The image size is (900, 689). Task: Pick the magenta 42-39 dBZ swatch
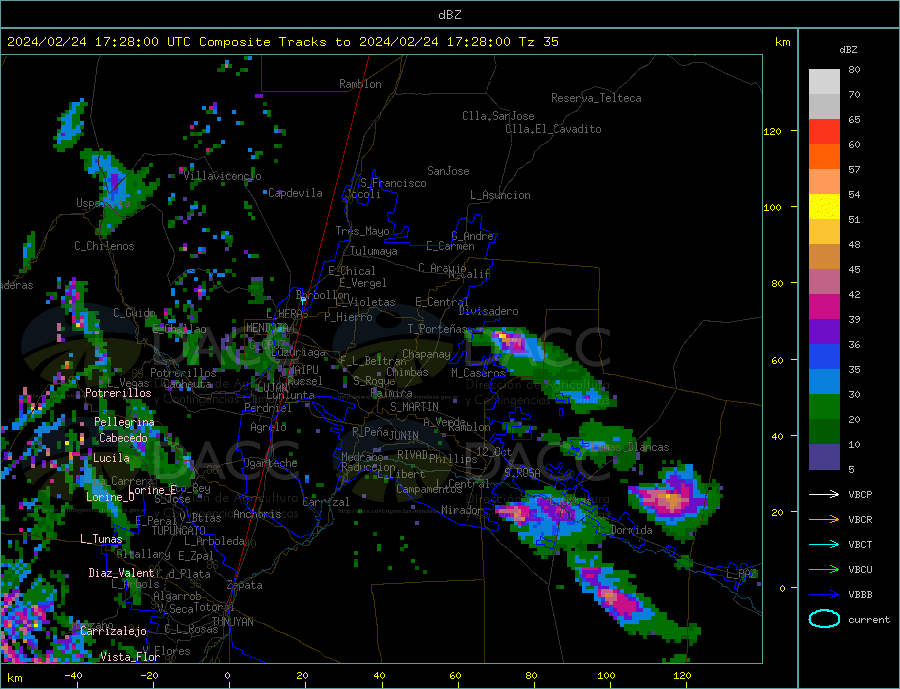824,307
